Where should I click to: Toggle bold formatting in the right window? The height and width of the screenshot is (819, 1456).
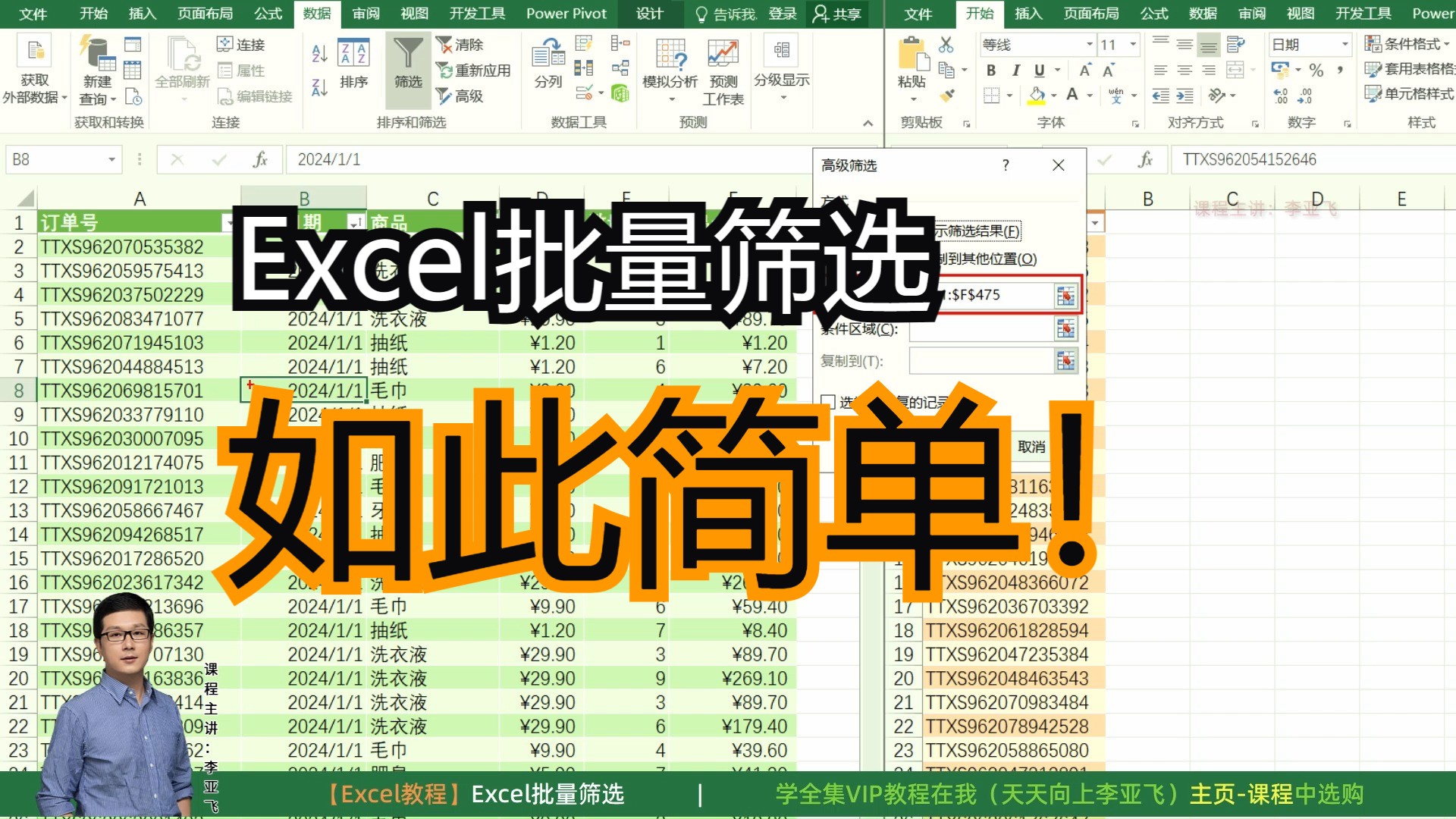pos(990,70)
